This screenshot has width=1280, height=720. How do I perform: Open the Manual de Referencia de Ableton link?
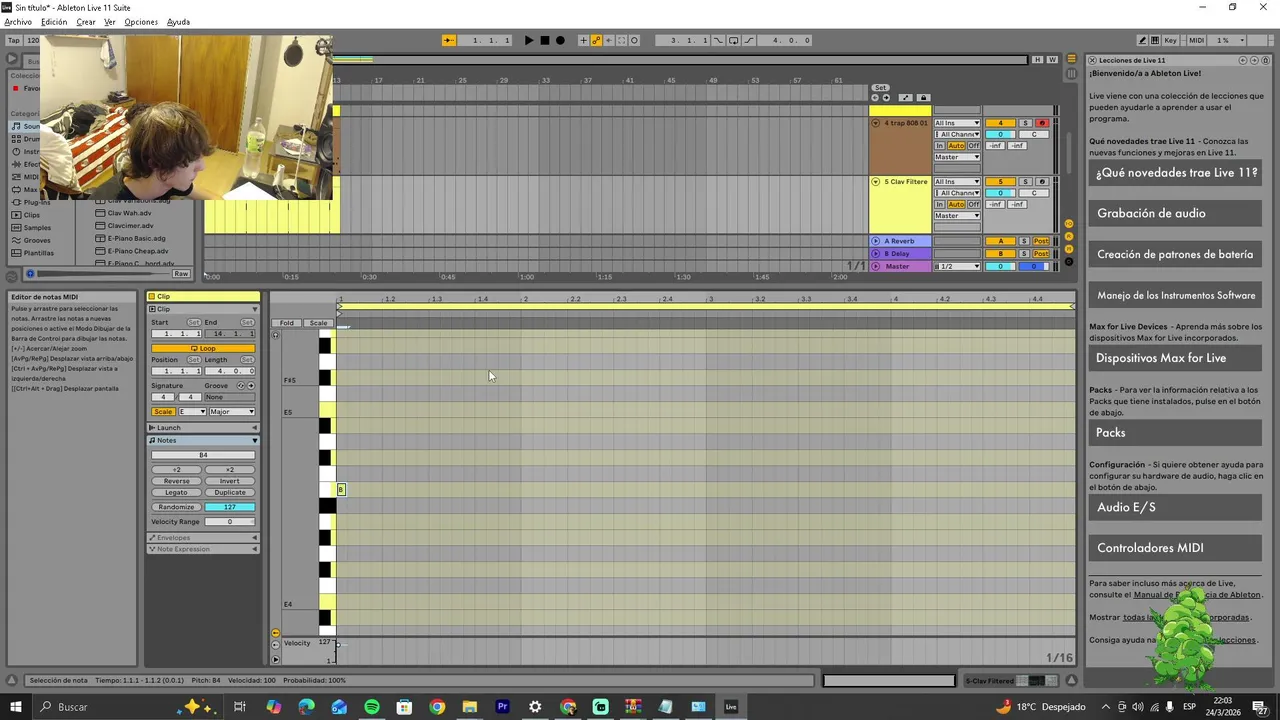click(x=1197, y=595)
